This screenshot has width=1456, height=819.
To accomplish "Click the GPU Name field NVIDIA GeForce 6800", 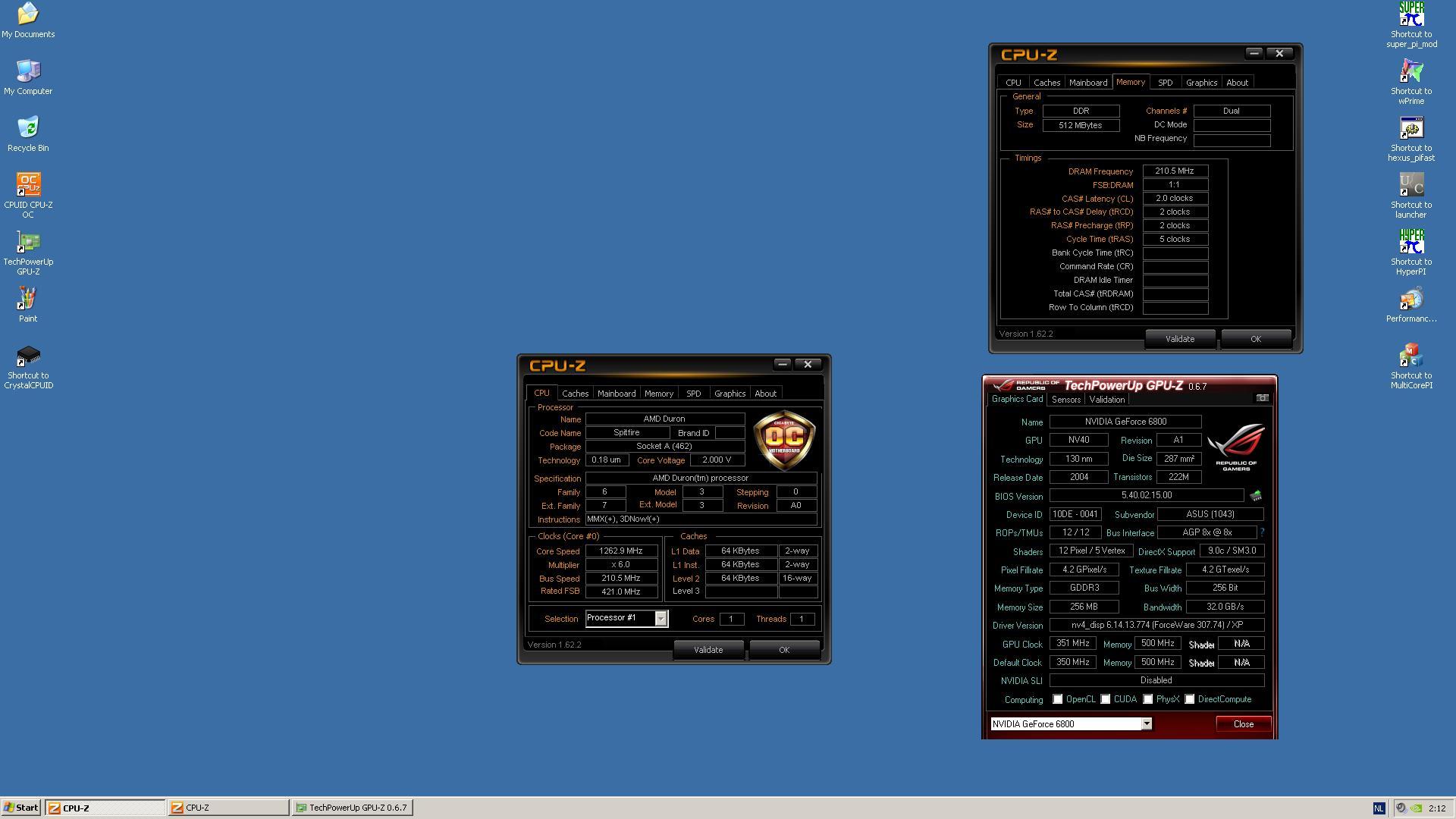I will [1125, 422].
